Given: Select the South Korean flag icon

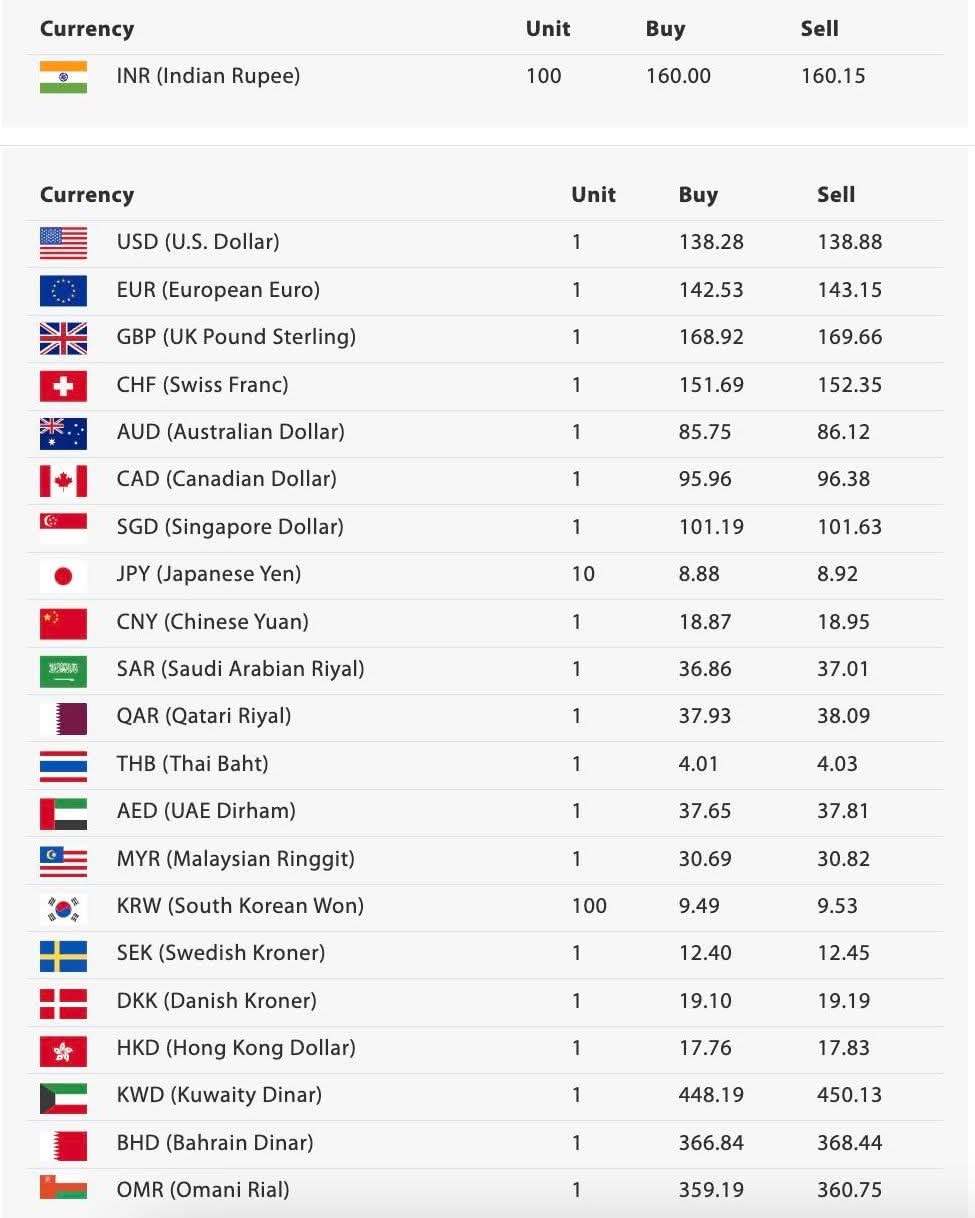Looking at the screenshot, I should (63, 907).
